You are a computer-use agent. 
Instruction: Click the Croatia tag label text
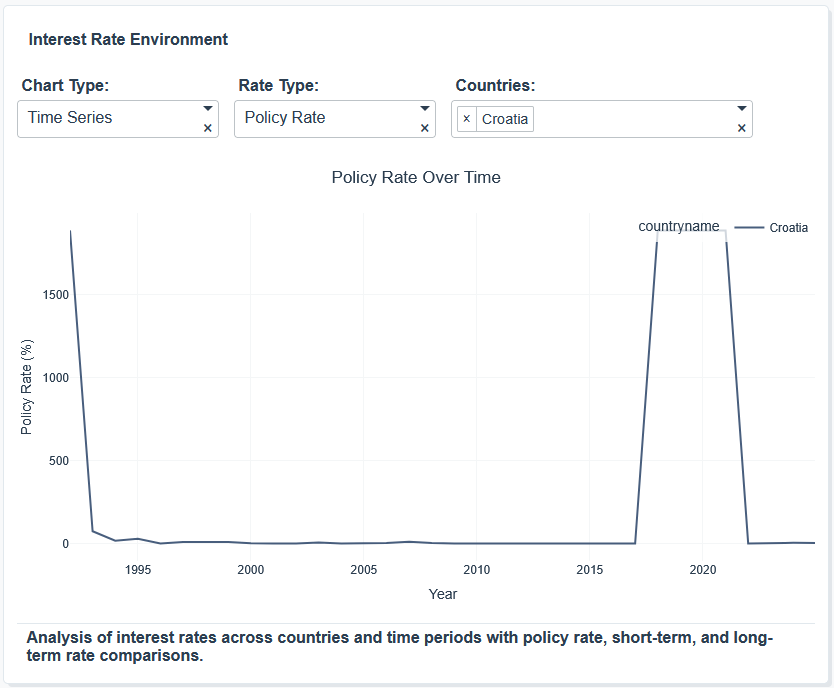click(x=505, y=119)
